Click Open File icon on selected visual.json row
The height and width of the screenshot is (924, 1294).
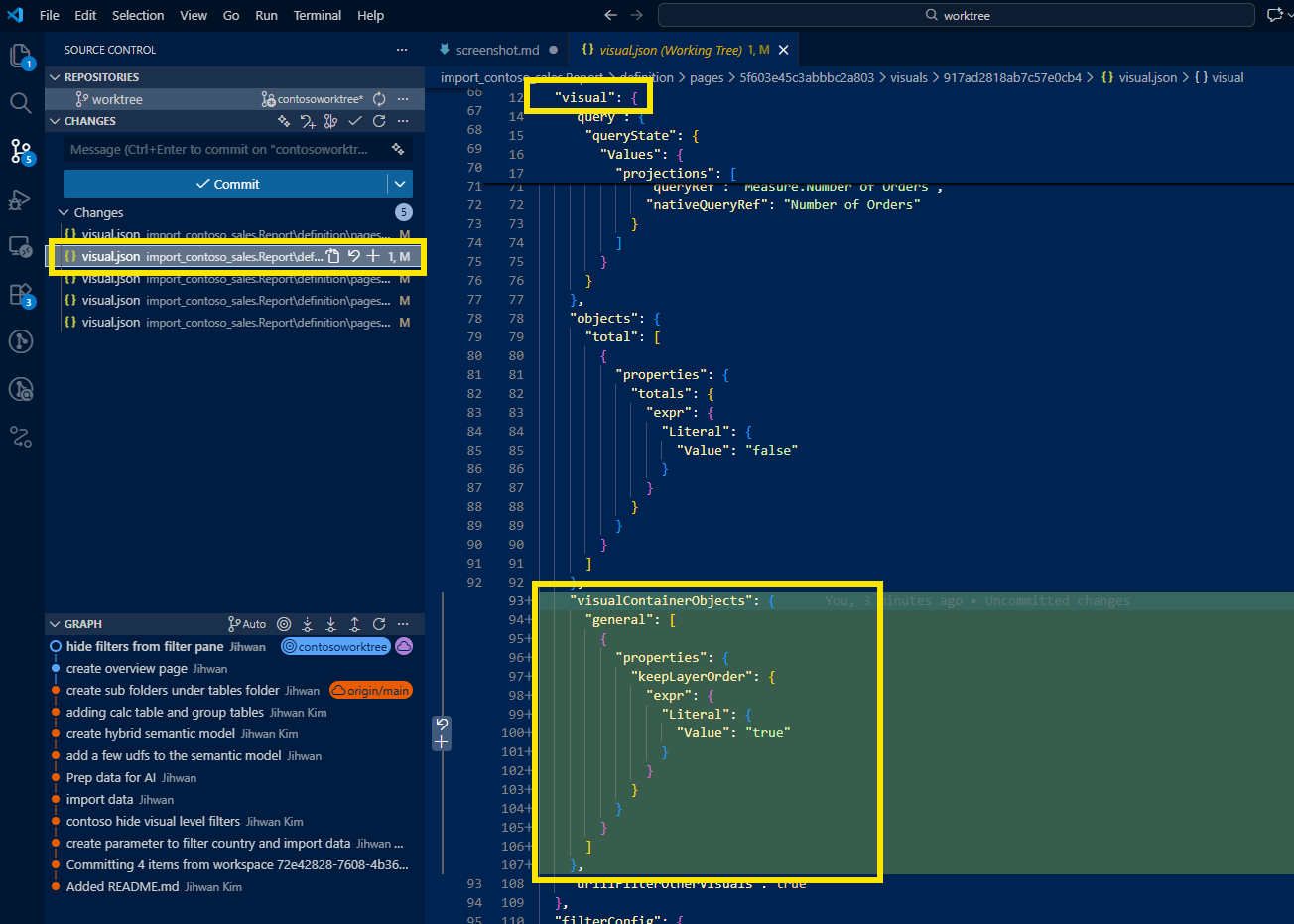(333, 256)
